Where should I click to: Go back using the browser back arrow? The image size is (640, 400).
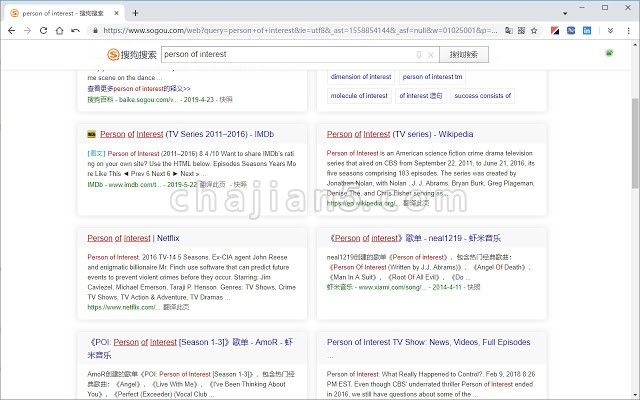click(11, 31)
